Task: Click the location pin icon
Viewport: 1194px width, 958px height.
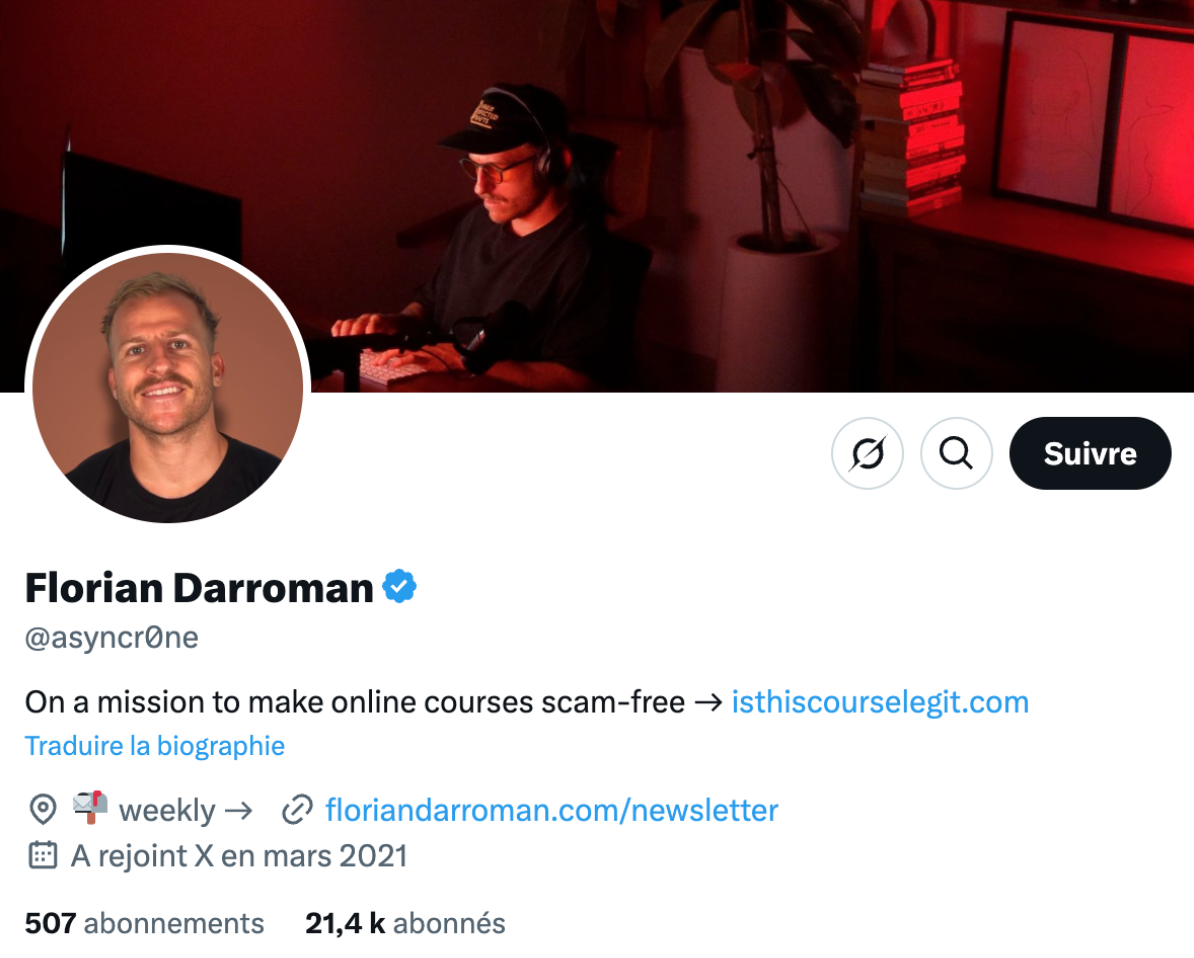Action: pyautogui.click(x=43, y=810)
